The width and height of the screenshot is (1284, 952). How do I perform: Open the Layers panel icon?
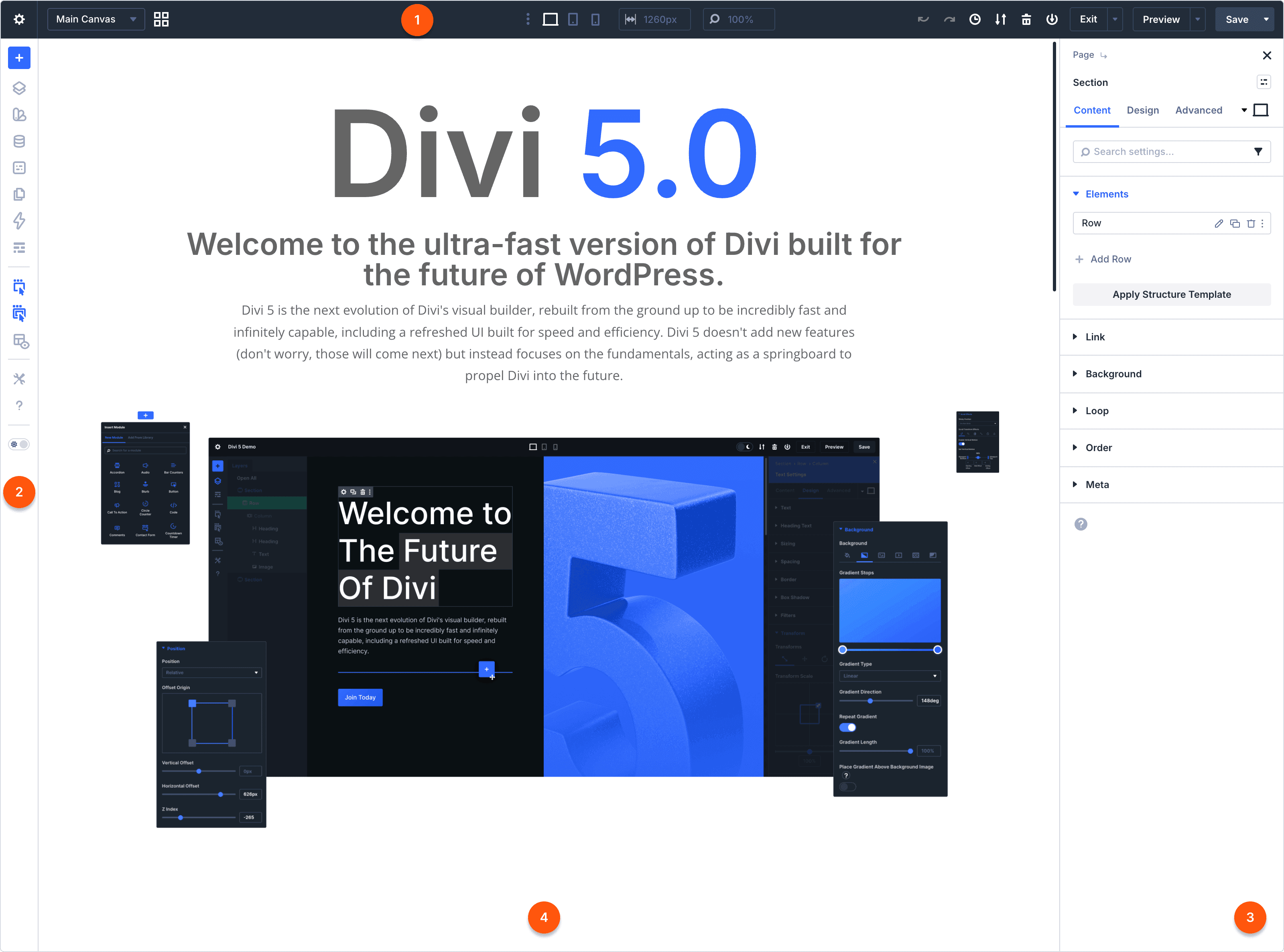(x=19, y=88)
